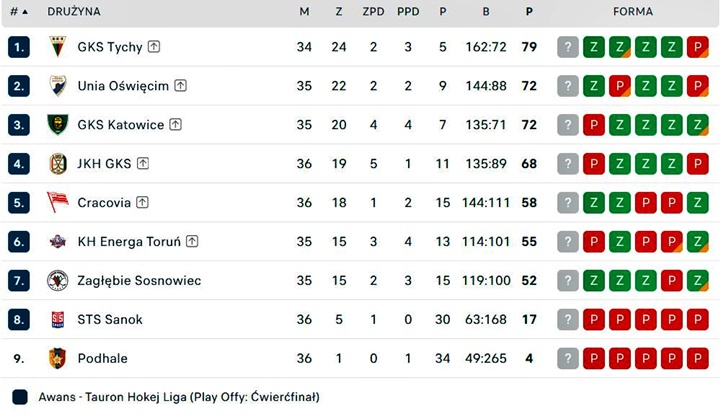
Task: Click the GKS Tychy team crest
Action: tap(58, 47)
